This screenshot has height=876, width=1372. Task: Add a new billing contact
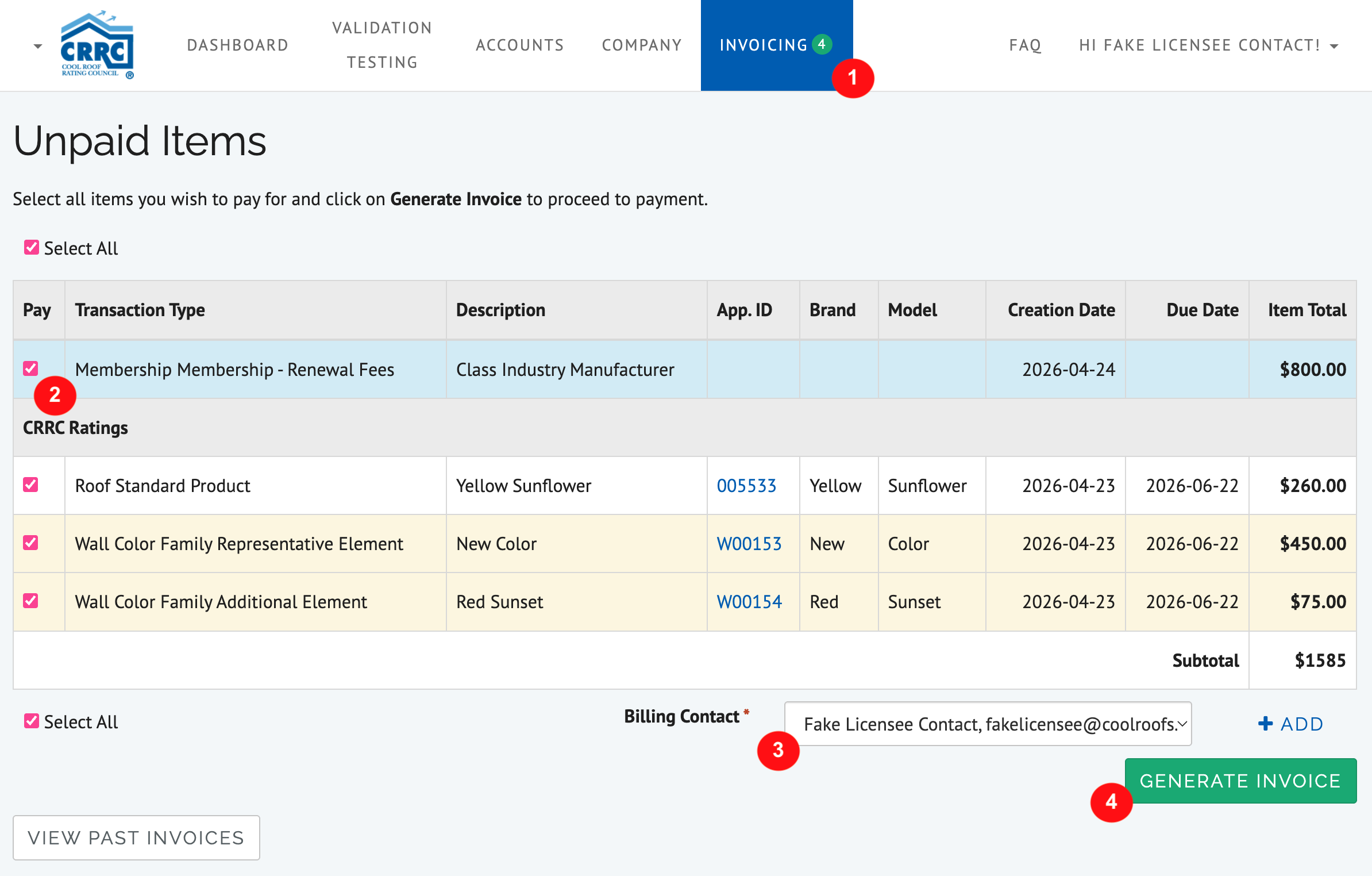1290,724
